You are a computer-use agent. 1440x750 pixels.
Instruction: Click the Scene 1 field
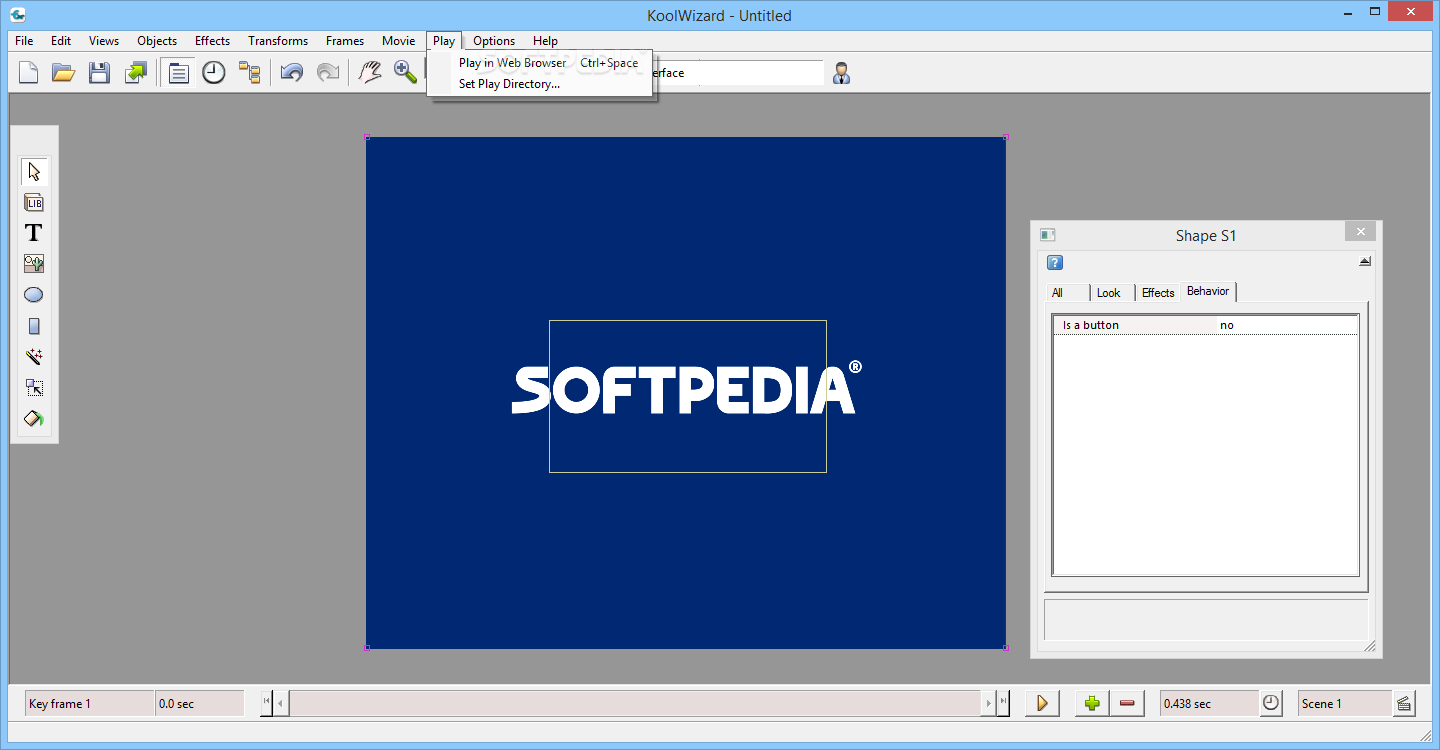[x=1344, y=703]
